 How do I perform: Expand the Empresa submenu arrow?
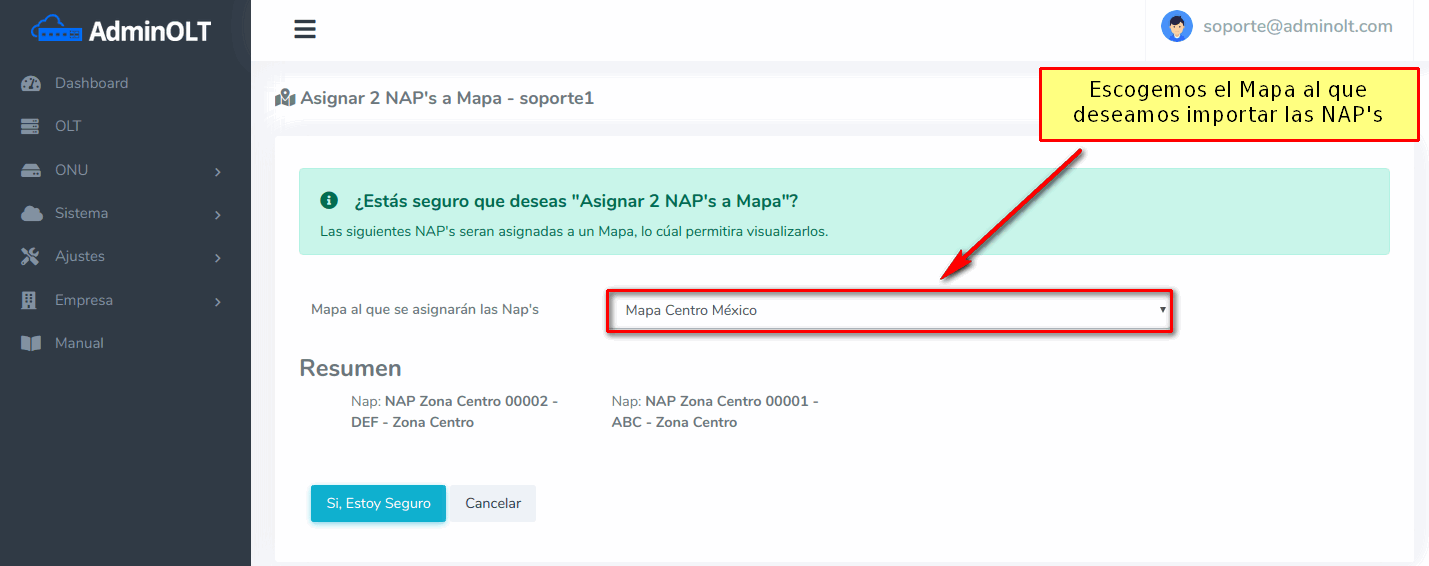click(x=217, y=301)
